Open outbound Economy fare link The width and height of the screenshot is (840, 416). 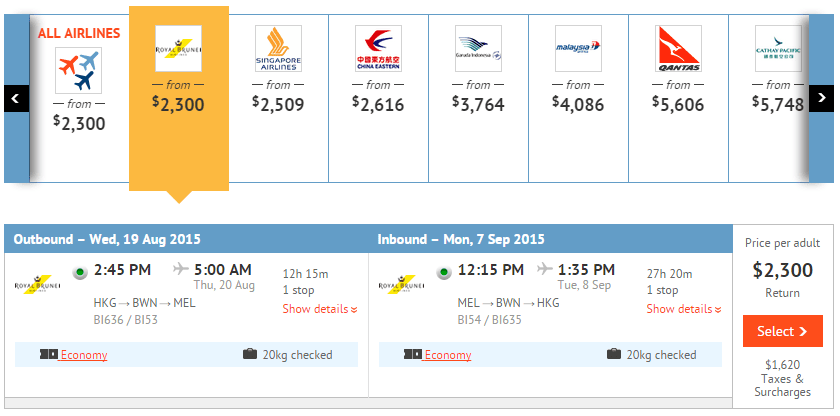tap(84, 355)
